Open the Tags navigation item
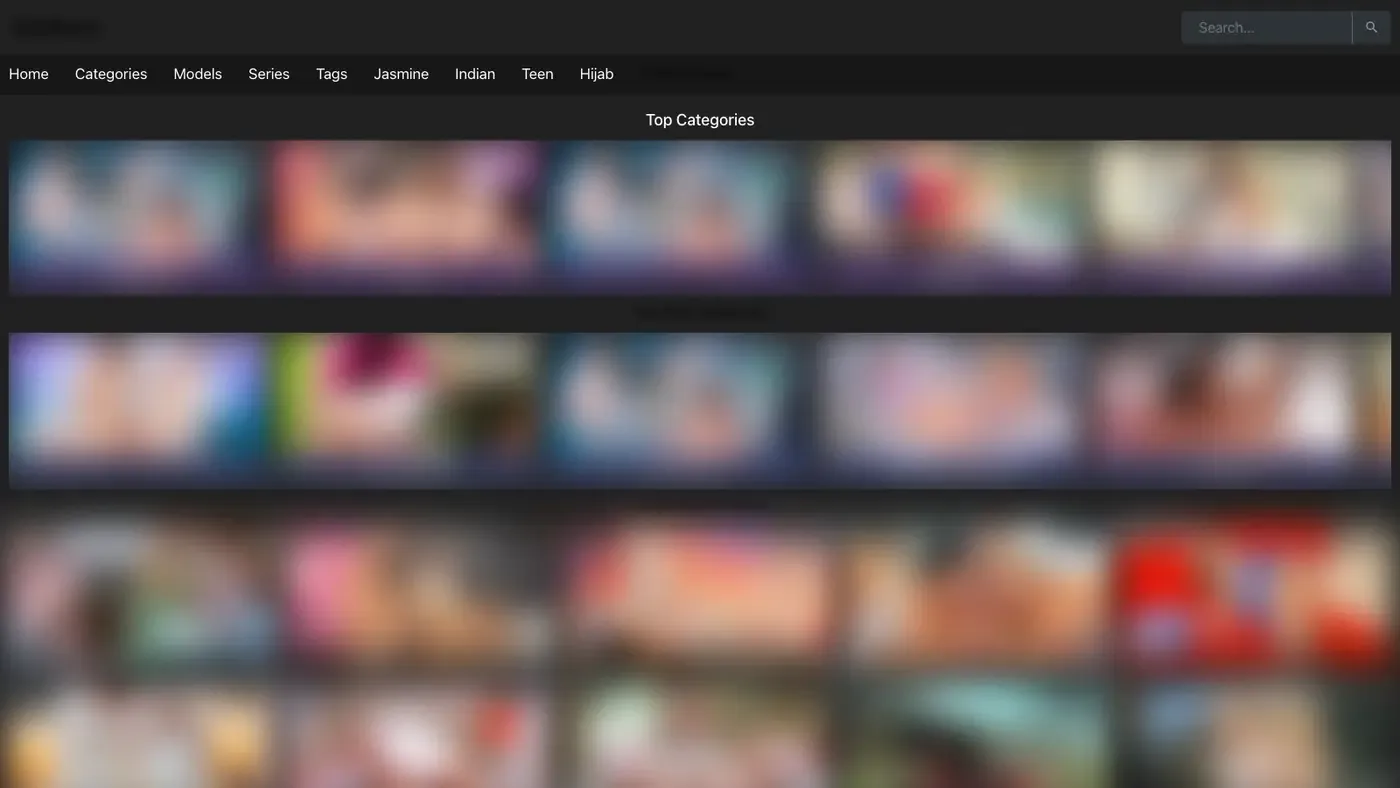The image size is (1400, 788). click(332, 74)
